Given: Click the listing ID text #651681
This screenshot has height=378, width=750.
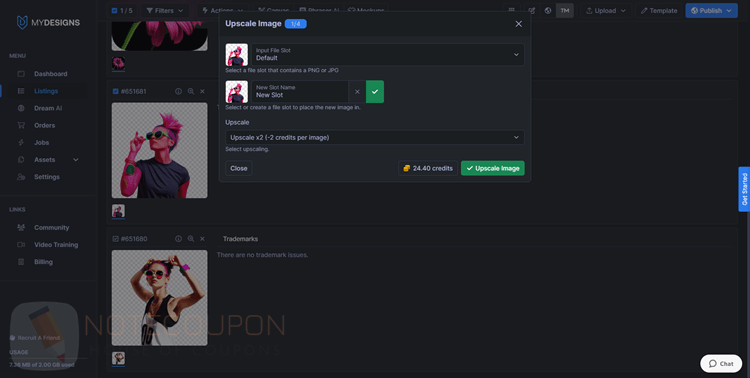Looking at the screenshot, I should [x=133, y=91].
